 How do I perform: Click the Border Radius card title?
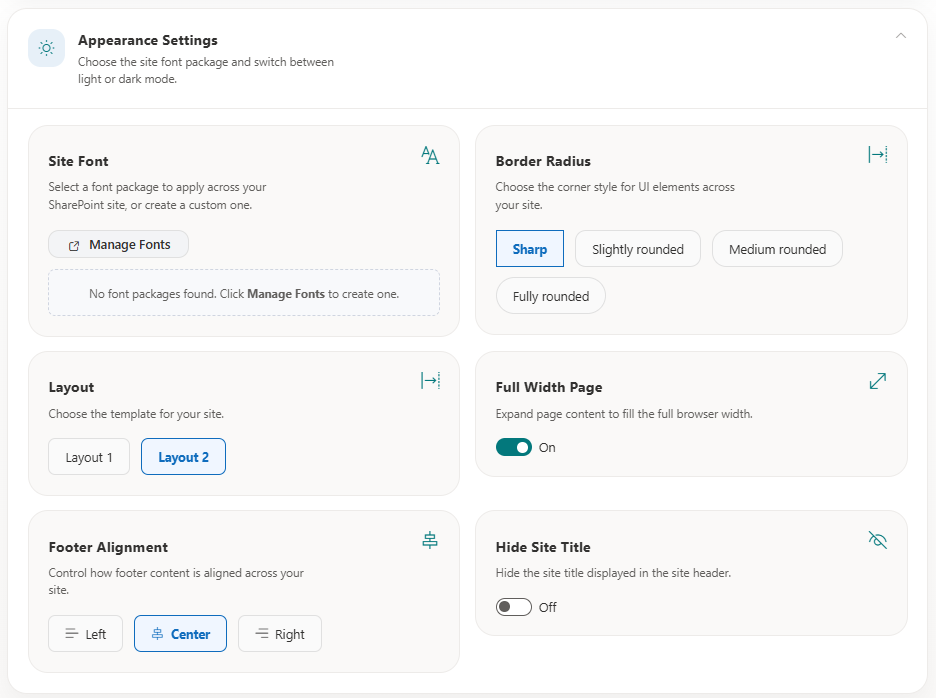(x=543, y=161)
